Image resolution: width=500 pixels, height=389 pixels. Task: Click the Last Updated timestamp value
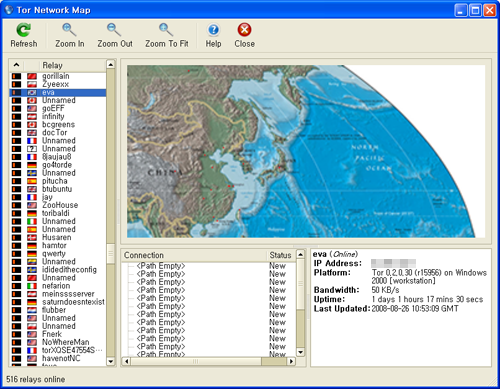pyautogui.click(x=415, y=309)
